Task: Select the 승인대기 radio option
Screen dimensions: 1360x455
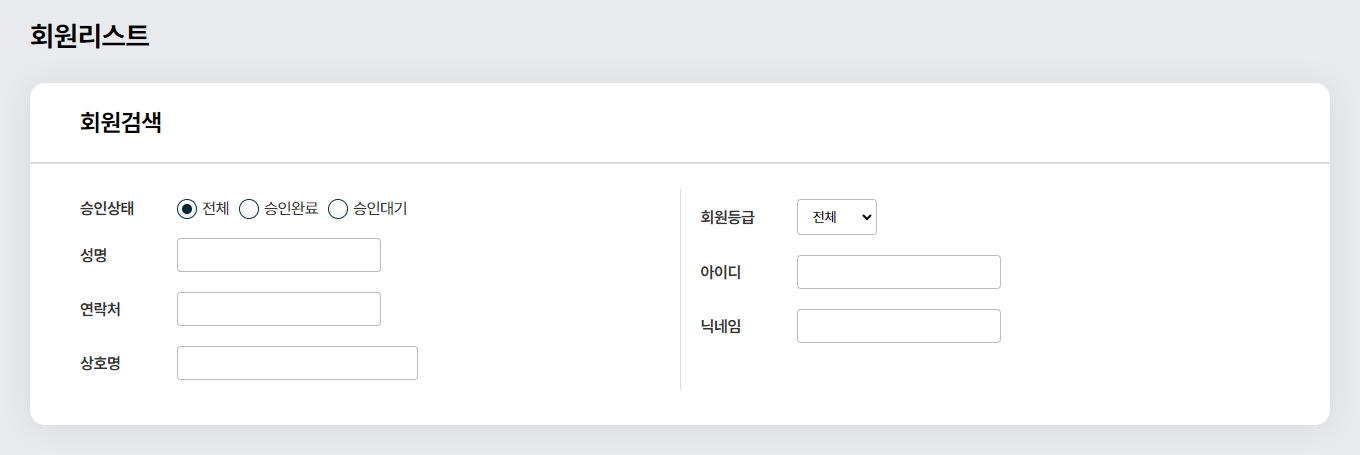Action: (338, 209)
